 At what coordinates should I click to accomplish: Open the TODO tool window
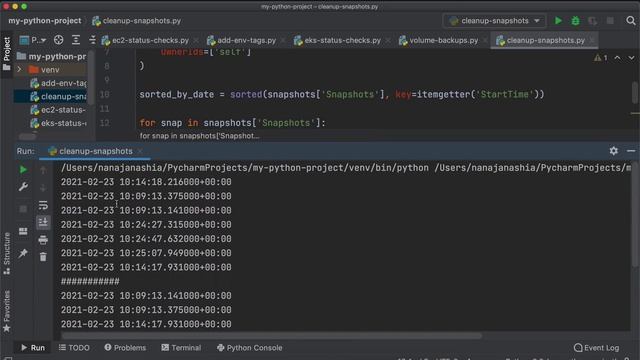(x=74, y=348)
